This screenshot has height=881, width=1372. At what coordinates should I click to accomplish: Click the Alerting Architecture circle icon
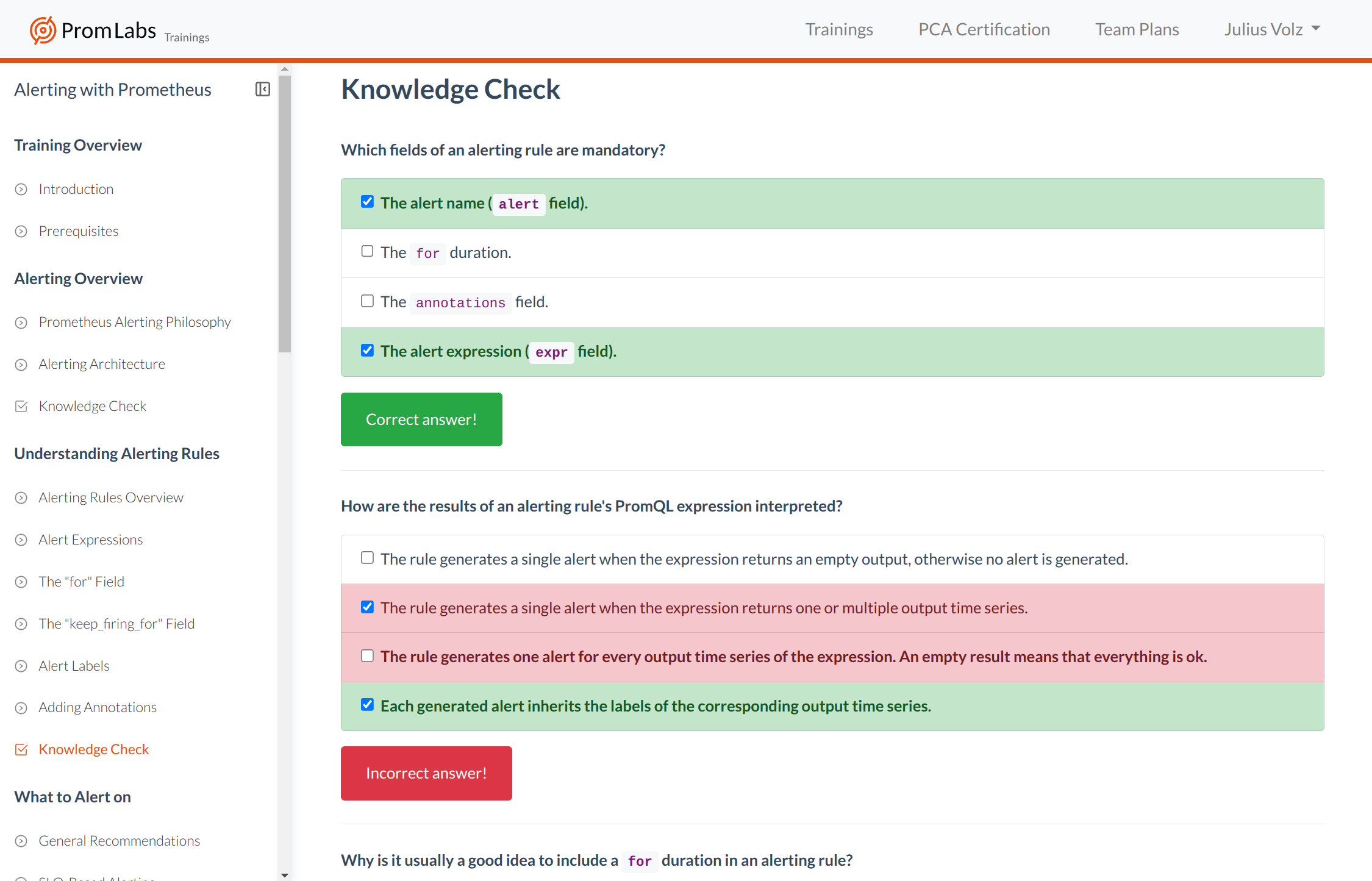(21, 363)
